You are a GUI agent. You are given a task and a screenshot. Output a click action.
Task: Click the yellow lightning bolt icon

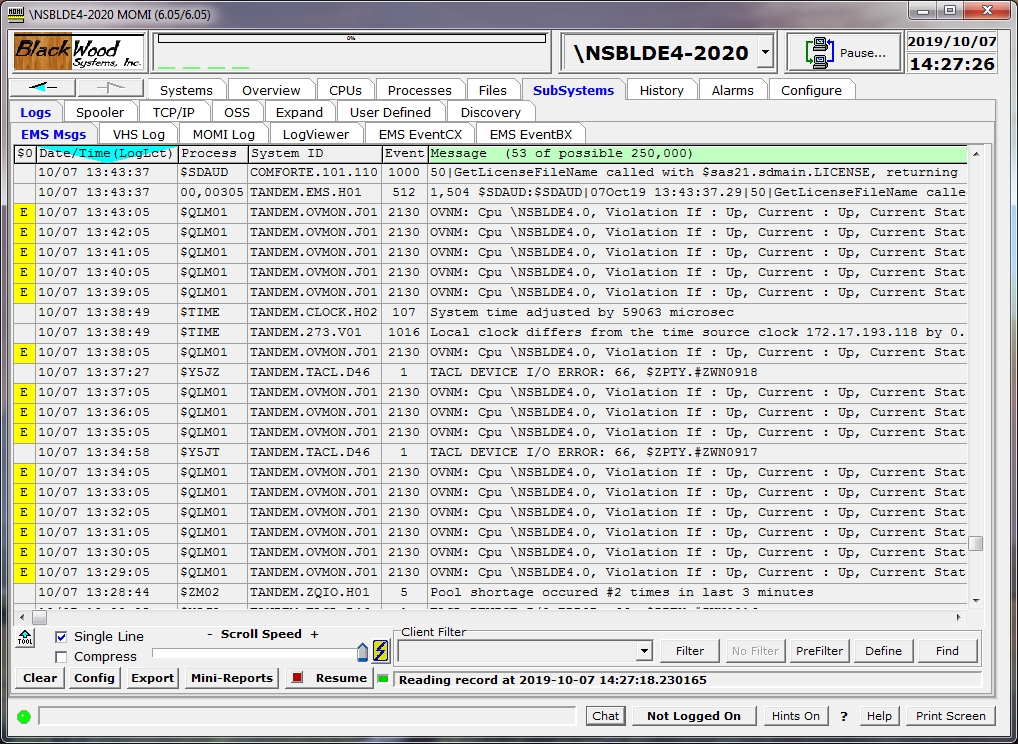380,651
